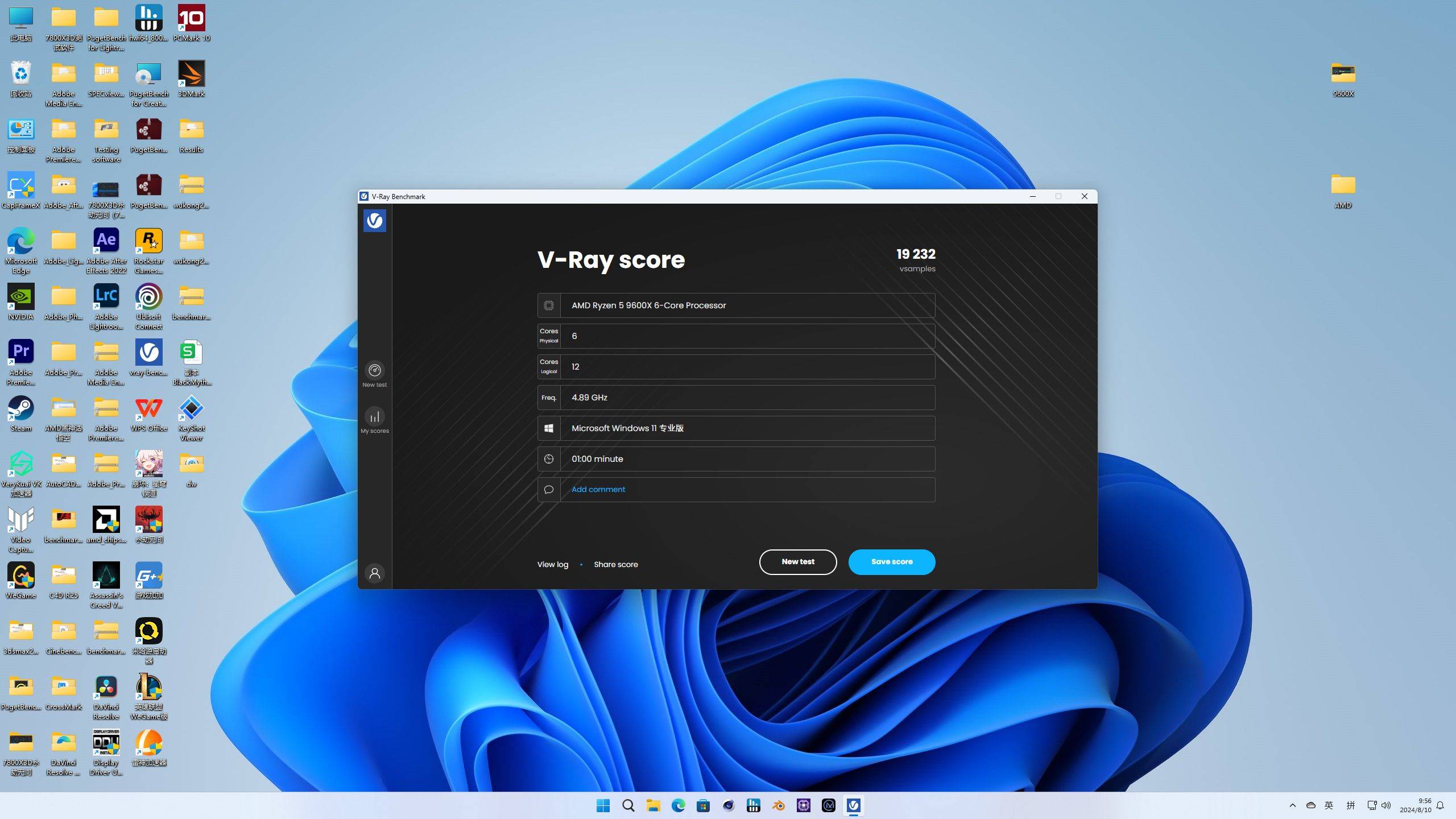Click the New test button
The image size is (1456, 819).
(x=797, y=562)
